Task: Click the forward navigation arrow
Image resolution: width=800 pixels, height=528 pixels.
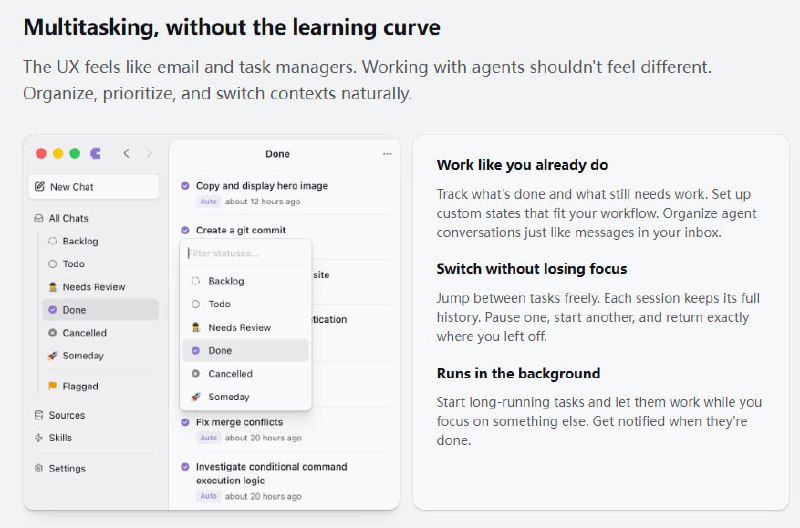Action: coord(149,154)
